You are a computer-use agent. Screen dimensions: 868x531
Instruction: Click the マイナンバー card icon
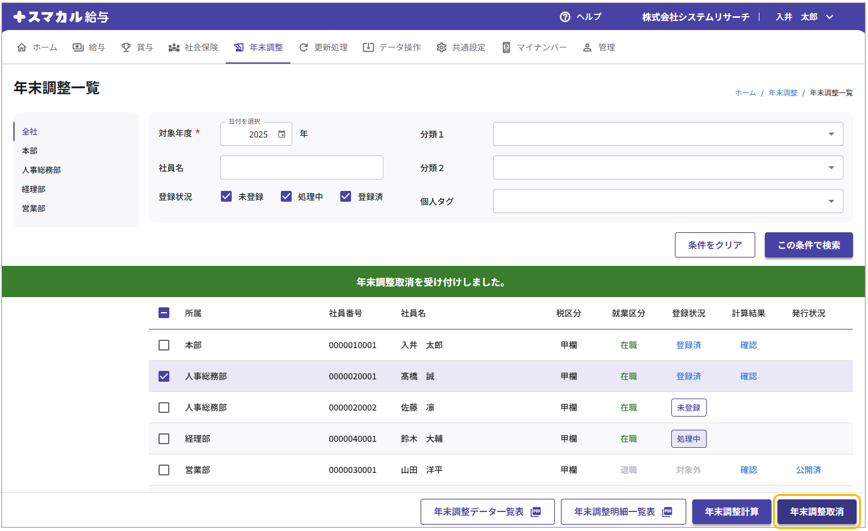506,47
